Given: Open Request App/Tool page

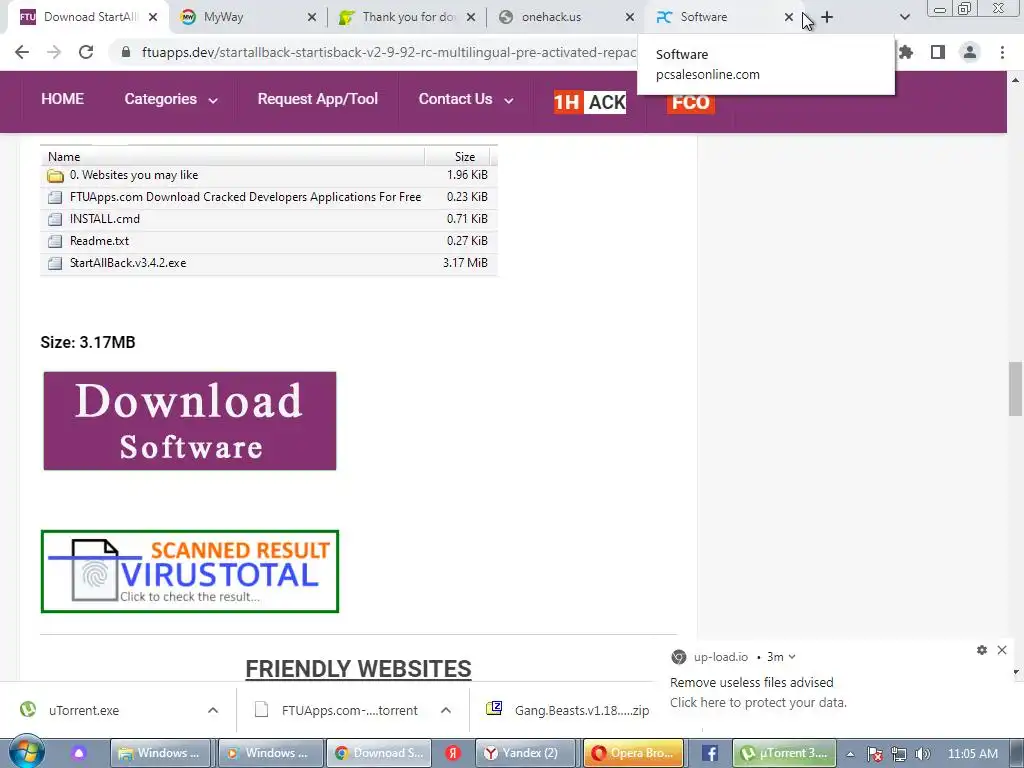Looking at the screenshot, I should [x=318, y=99].
